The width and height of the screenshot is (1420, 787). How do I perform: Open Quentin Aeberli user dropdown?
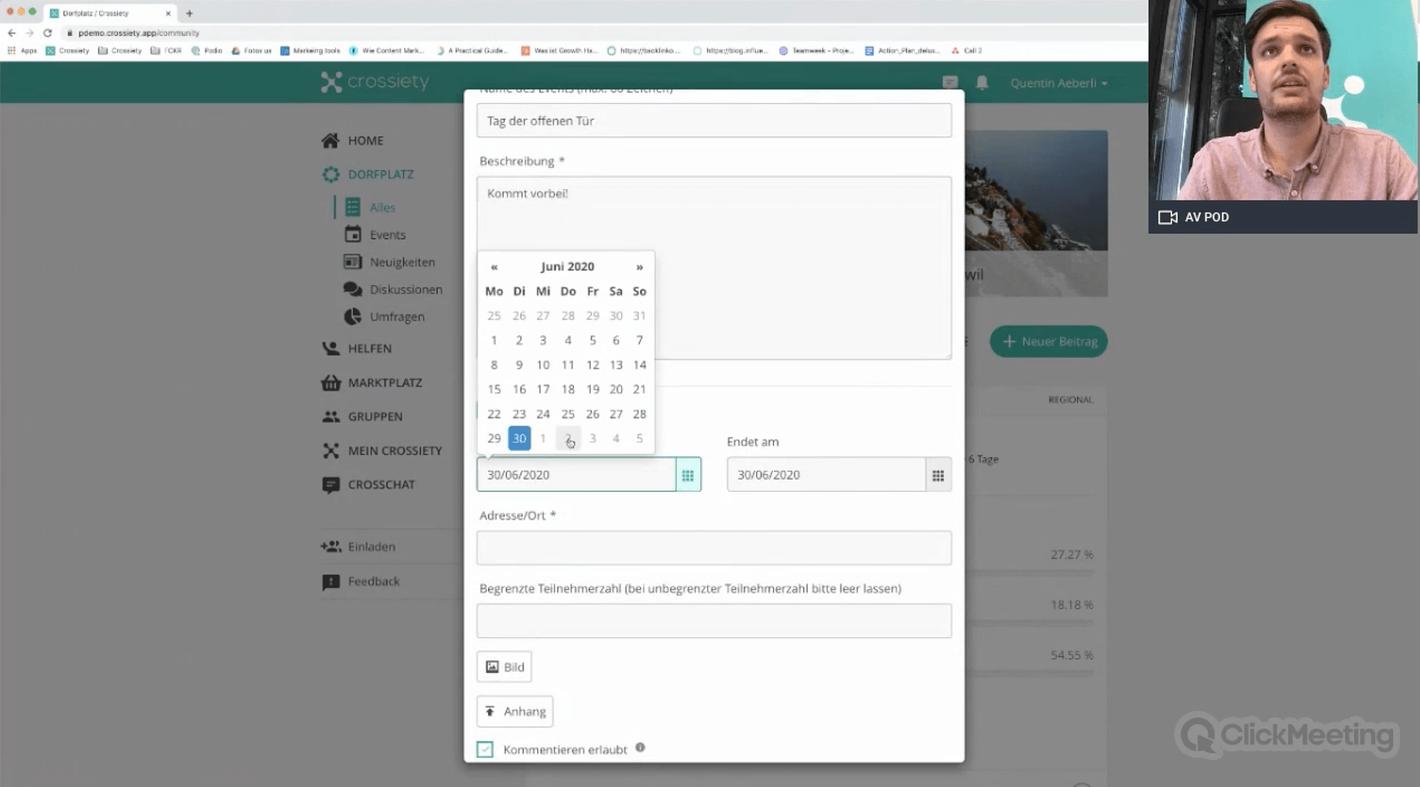(x=1059, y=83)
